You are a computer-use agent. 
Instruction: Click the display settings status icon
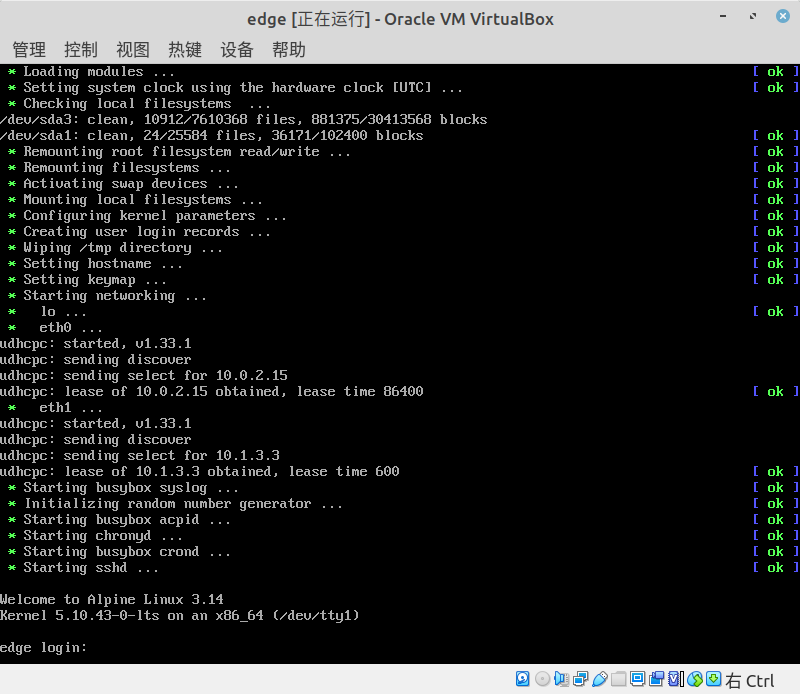[x=637, y=678]
